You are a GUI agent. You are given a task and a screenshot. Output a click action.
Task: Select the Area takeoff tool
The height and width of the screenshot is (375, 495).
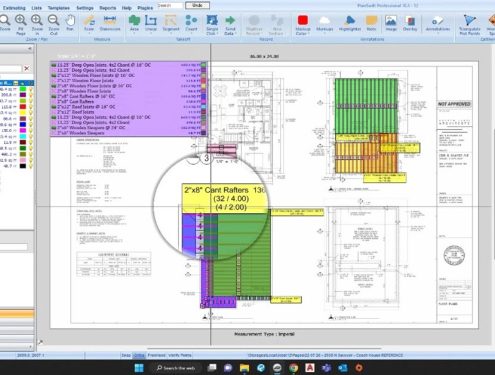pyautogui.click(x=134, y=24)
